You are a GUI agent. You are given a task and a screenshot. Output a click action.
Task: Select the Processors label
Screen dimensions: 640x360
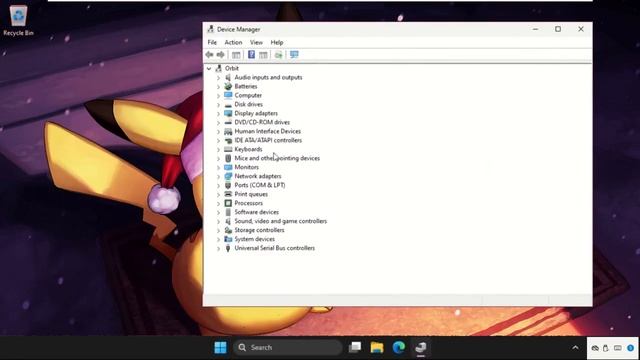(249, 203)
